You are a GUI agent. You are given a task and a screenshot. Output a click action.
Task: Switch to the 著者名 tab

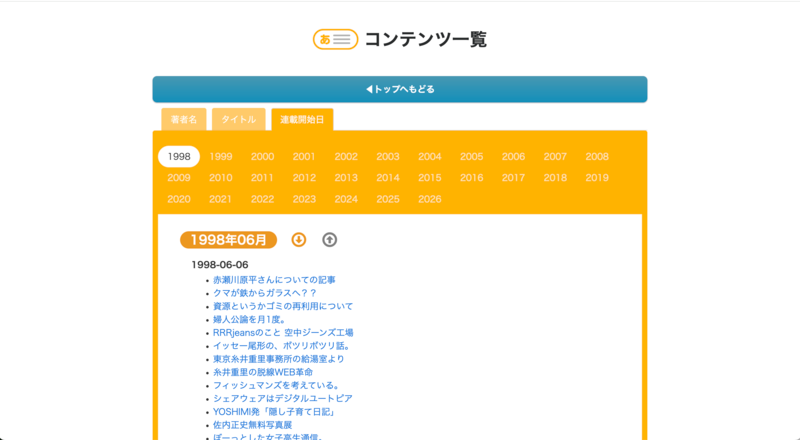[183, 120]
